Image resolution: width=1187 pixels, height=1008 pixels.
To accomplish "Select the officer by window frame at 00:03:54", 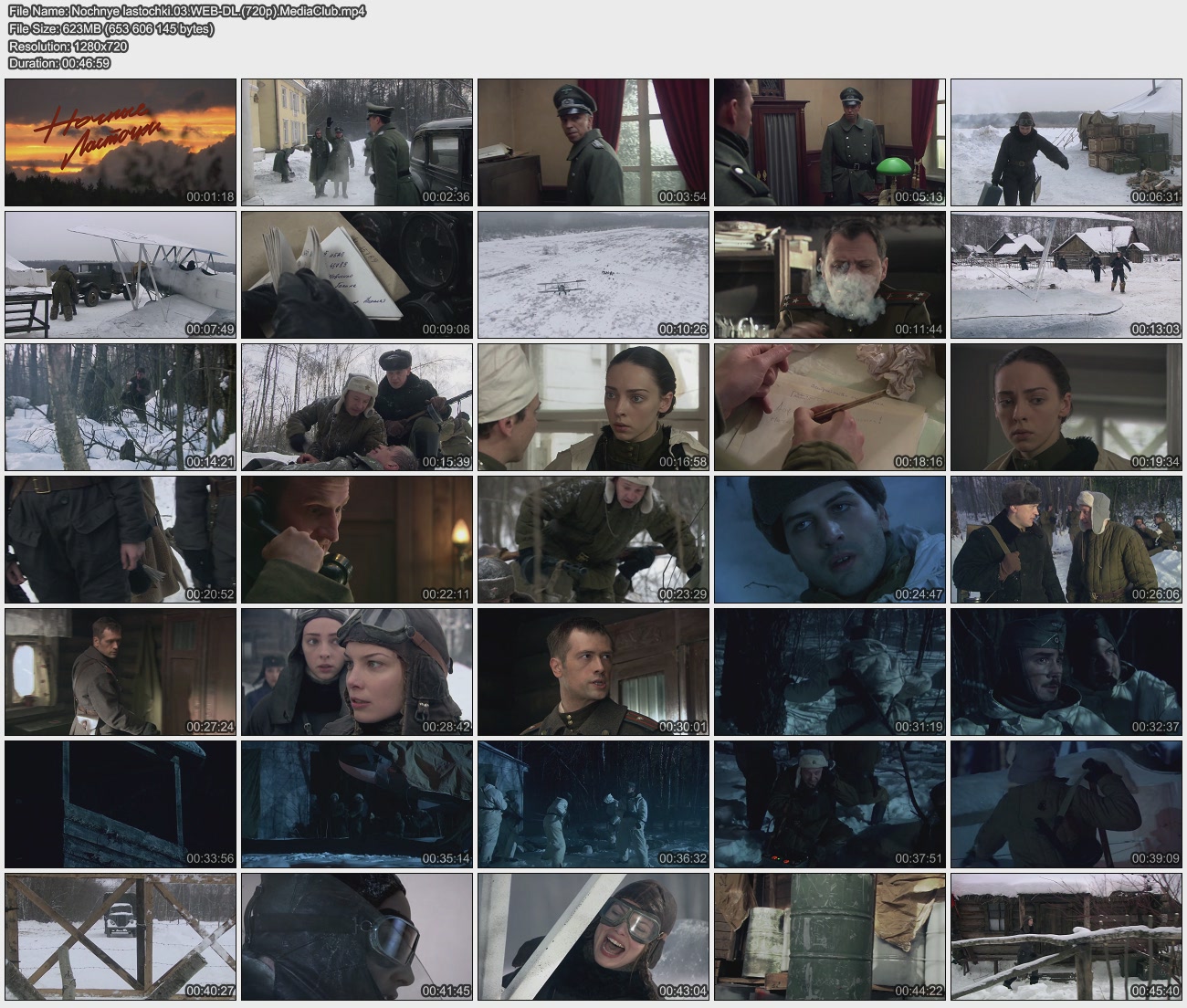I will coord(593,142).
